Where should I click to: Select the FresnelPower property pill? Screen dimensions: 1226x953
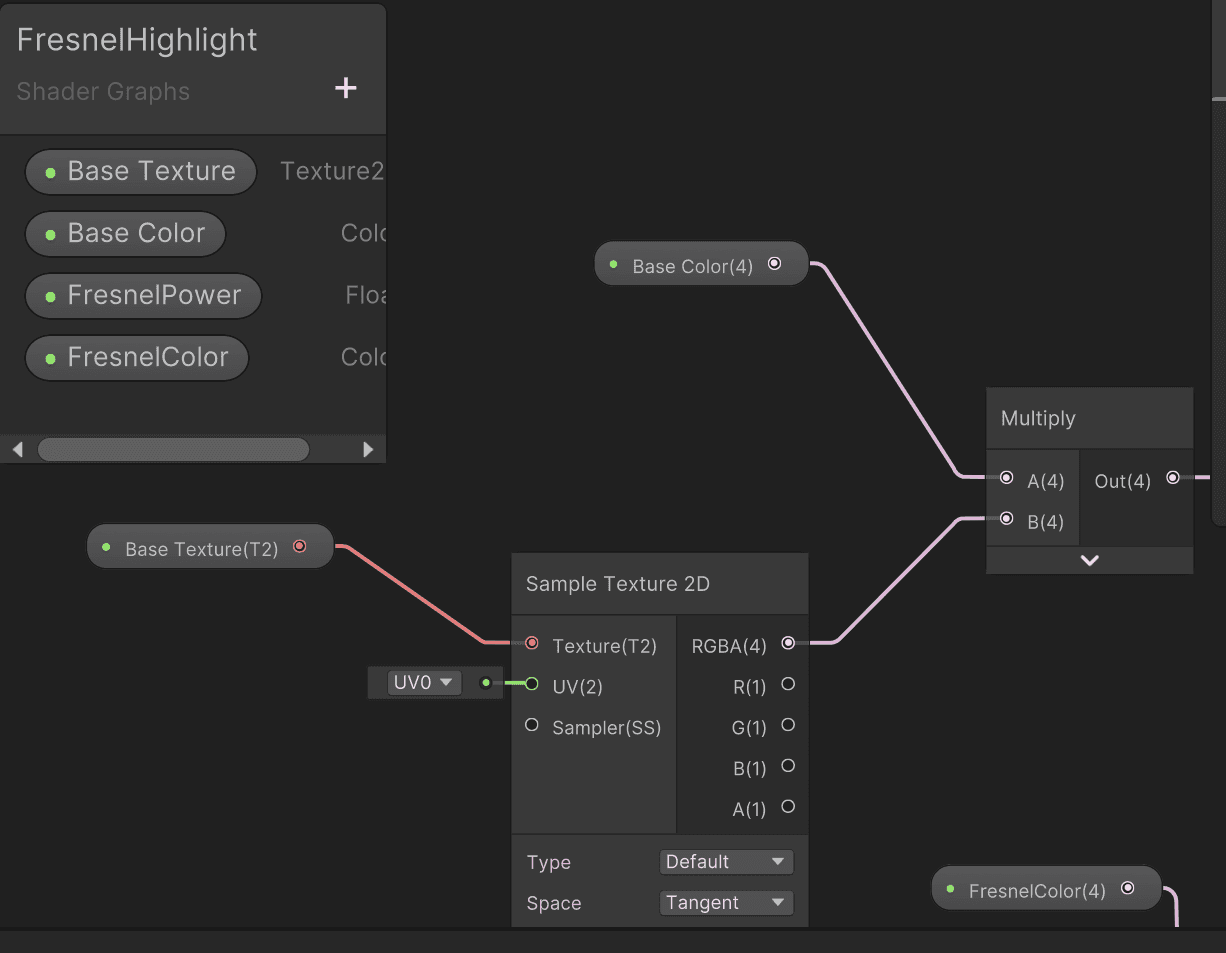tap(143, 296)
